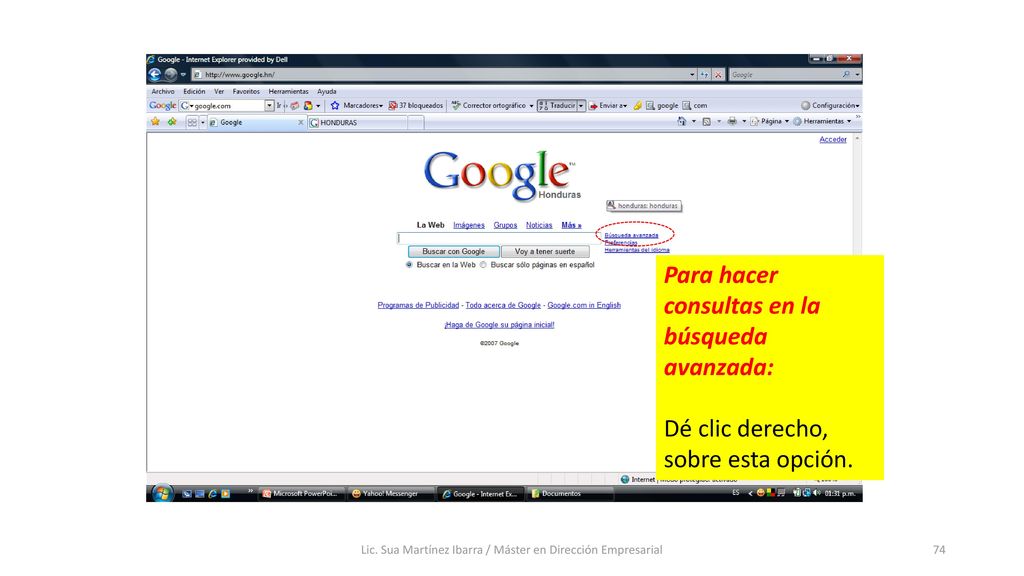The width and height of the screenshot is (1024, 576).
Task: Click the Documentos taskbar button
Action: click(570, 494)
